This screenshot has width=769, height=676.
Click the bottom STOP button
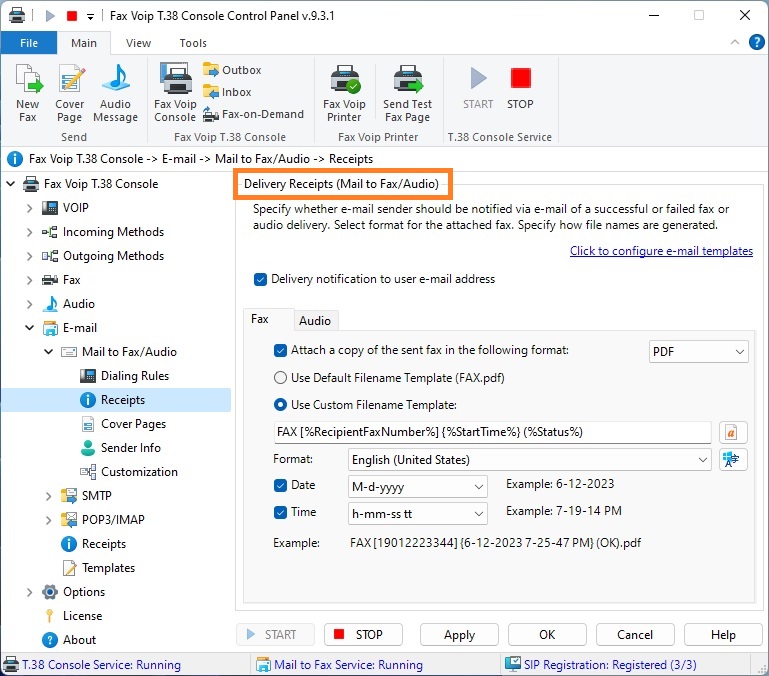pyautogui.click(x=363, y=635)
